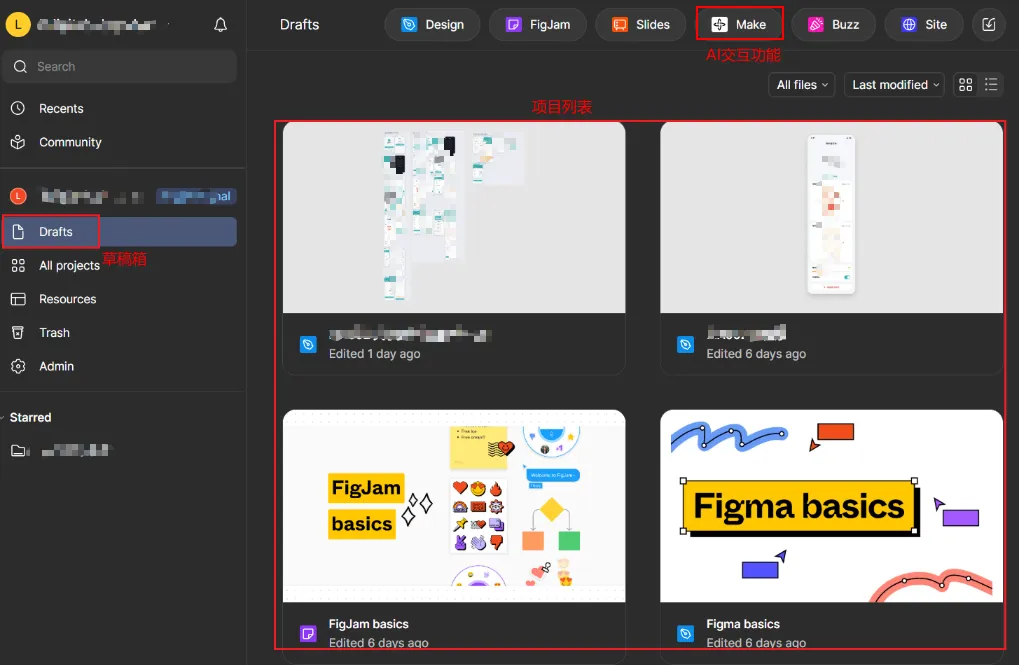Create a new Make file
This screenshot has width=1019, height=665.
coord(739,25)
